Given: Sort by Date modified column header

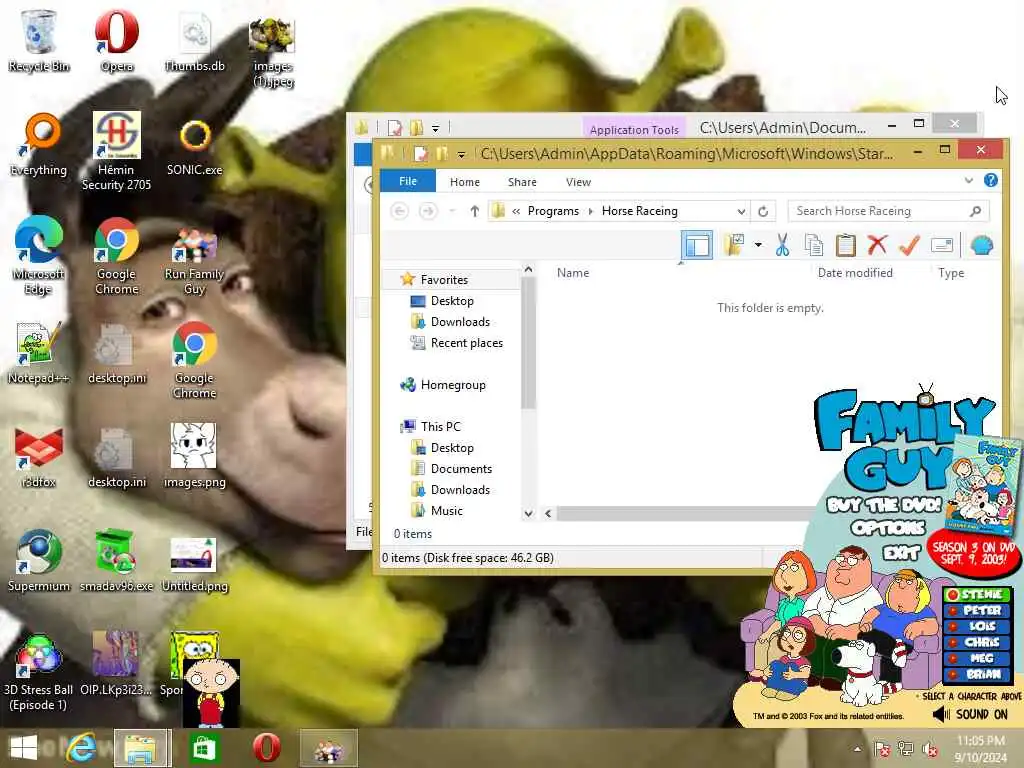Looking at the screenshot, I should point(855,273).
